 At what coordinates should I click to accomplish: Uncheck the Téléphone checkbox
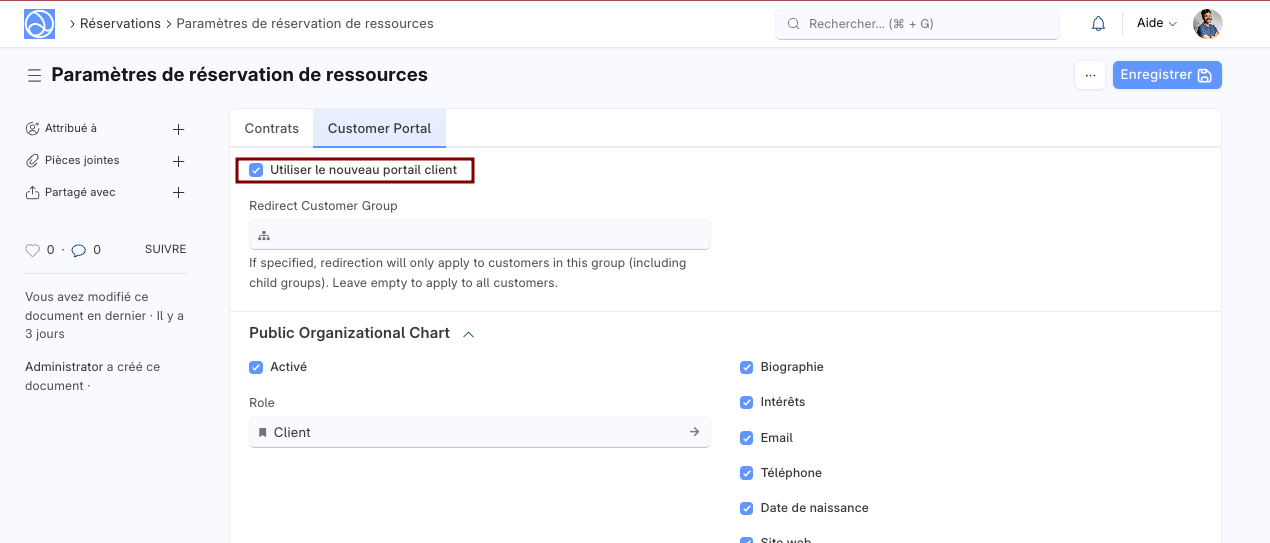pyautogui.click(x=746, y=473)
